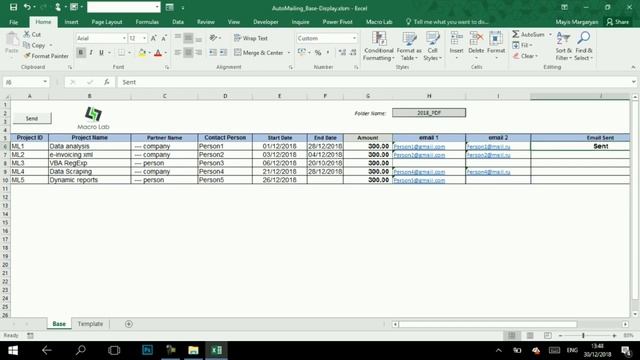640x360 pixels.
Task: Decrease font size with the smaller A icon
Action: [x=164, y=38]
